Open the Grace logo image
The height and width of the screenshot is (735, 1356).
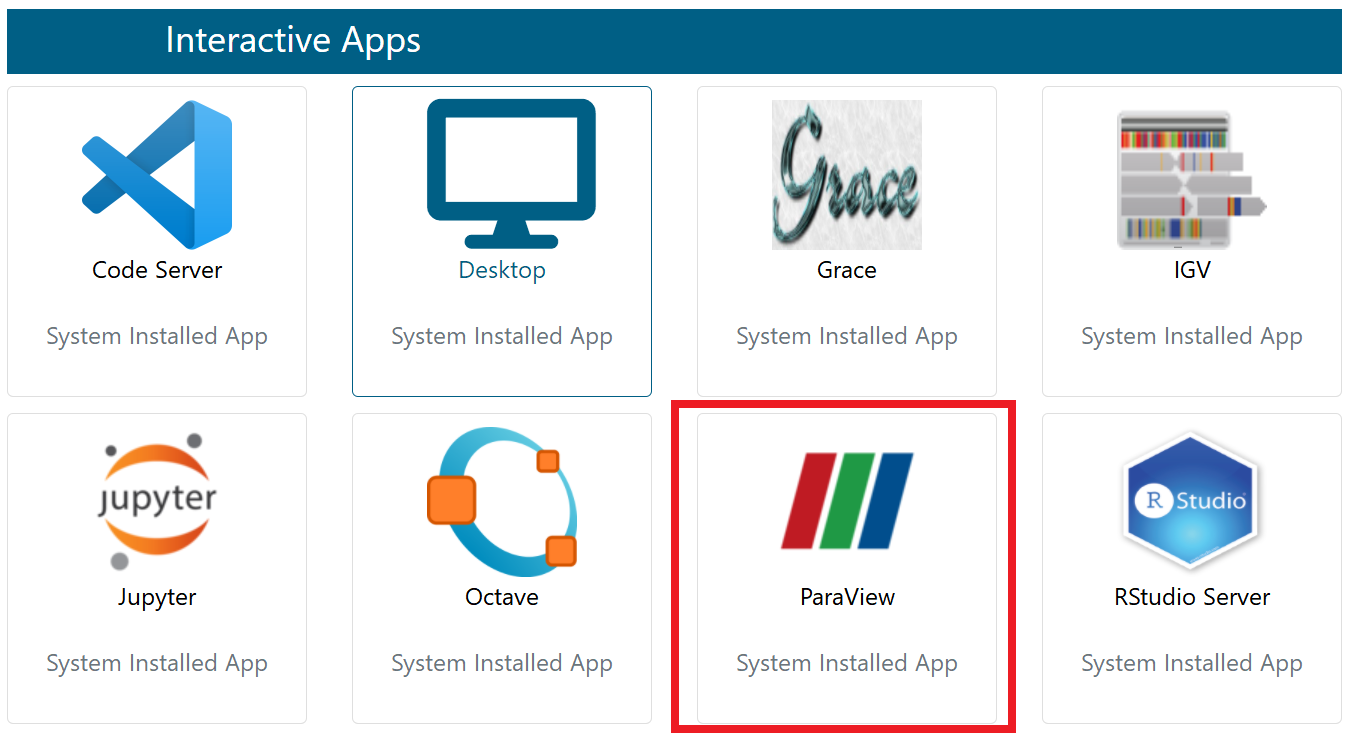tap(847, 175)
